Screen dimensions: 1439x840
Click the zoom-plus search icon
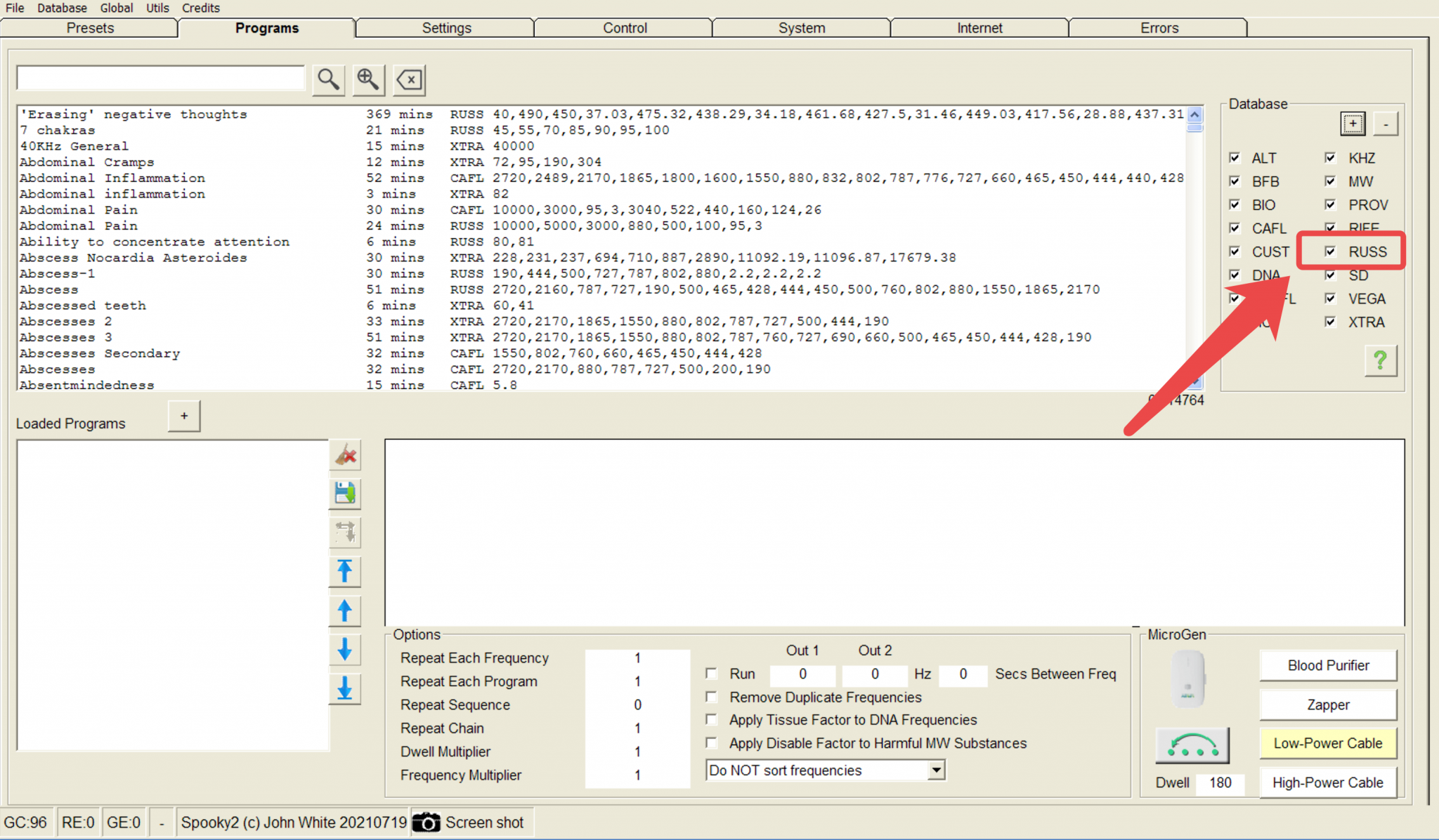tap(368, 79)
